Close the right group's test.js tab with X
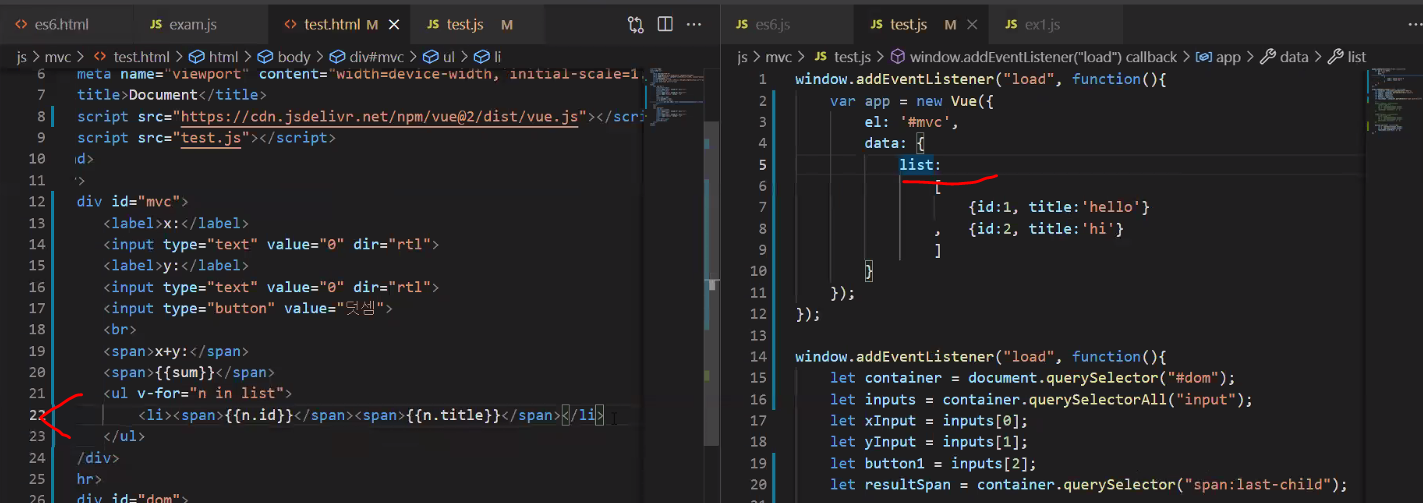Viewport: 1423px width, 503px height. 973,24
